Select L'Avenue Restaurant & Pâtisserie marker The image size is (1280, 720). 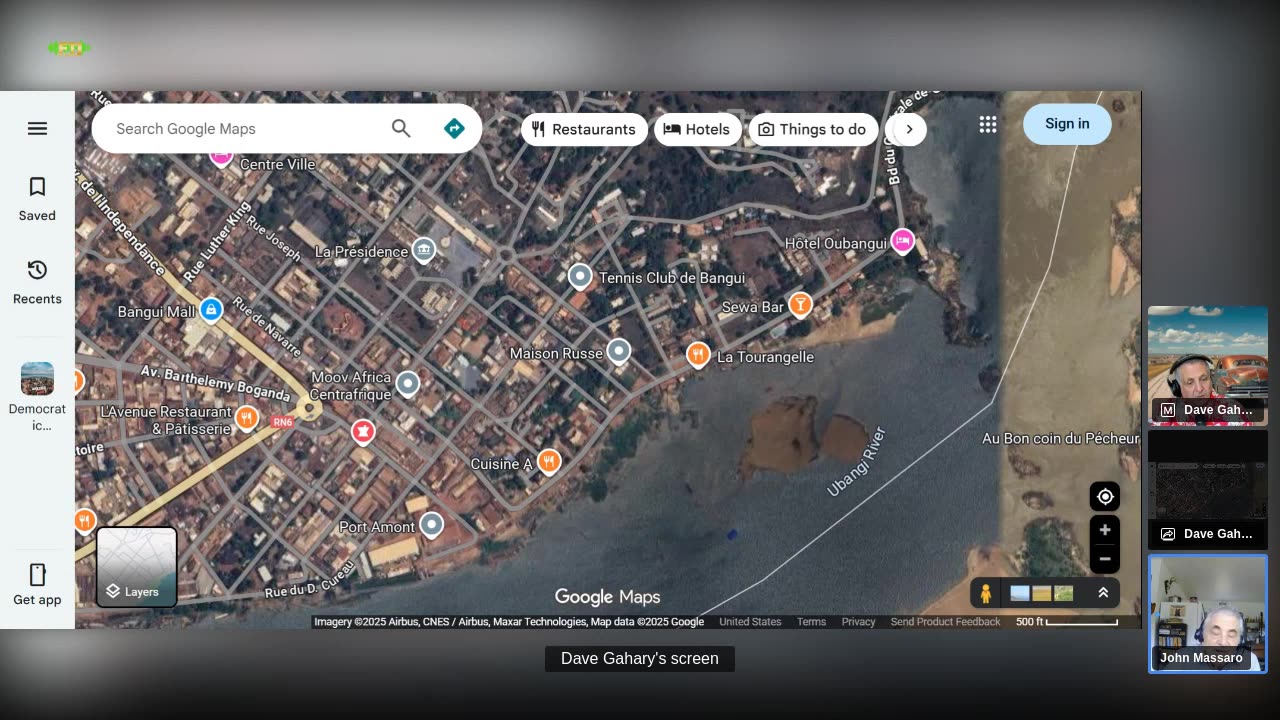pyautogui.click(x=247, y=417)
